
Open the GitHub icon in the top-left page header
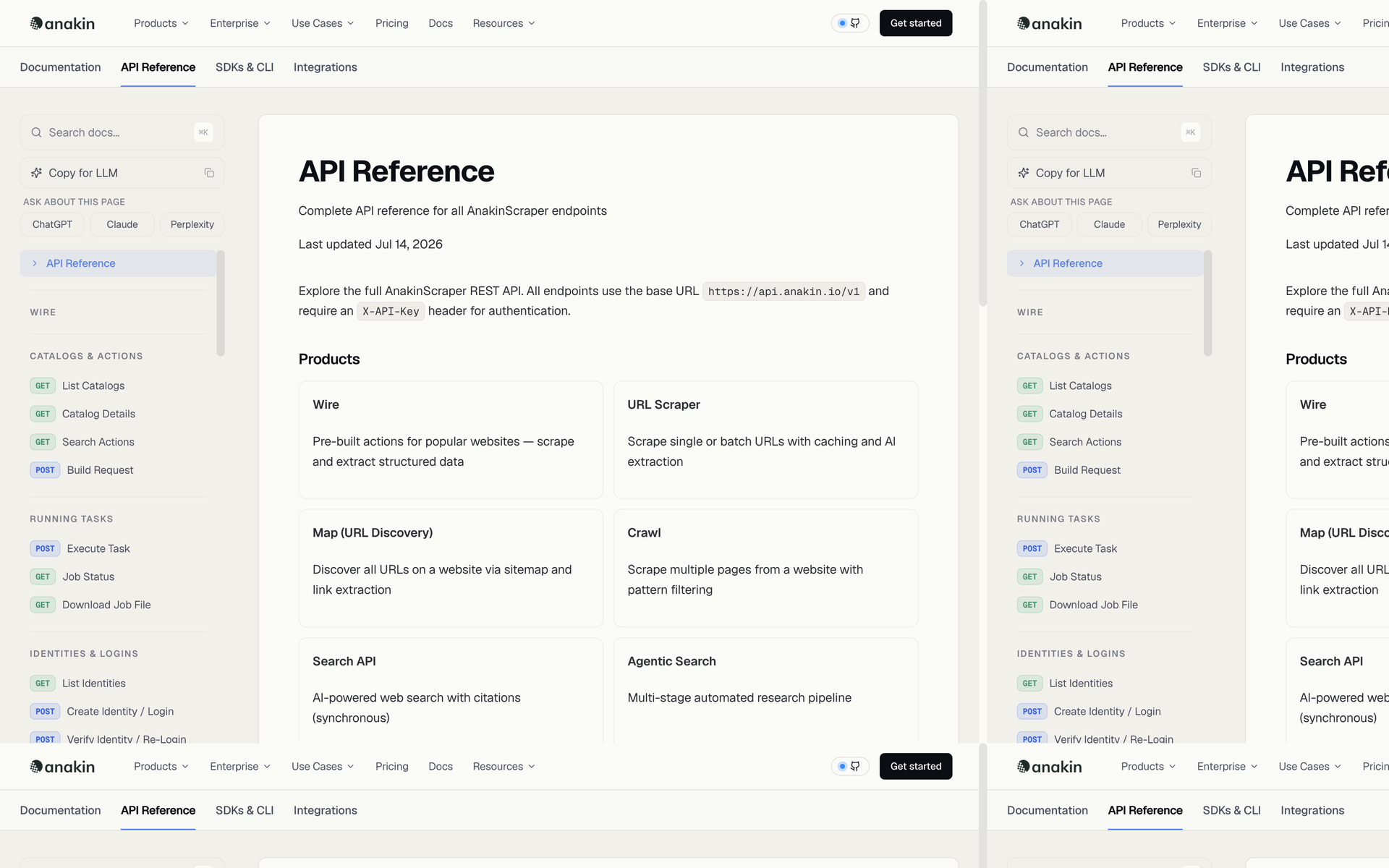tap(855, 23)
